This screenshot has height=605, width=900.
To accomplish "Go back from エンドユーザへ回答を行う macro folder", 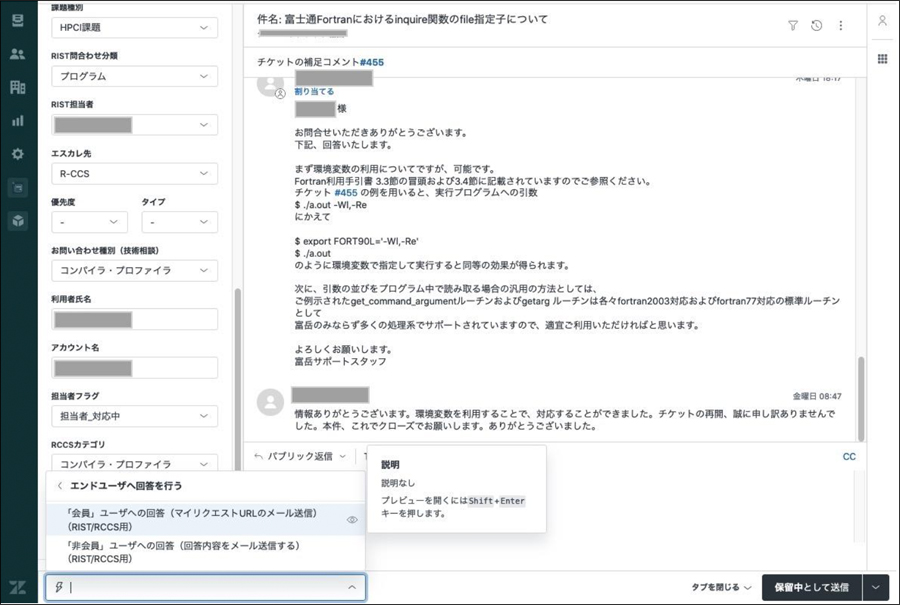I will (x=60, y=486).
